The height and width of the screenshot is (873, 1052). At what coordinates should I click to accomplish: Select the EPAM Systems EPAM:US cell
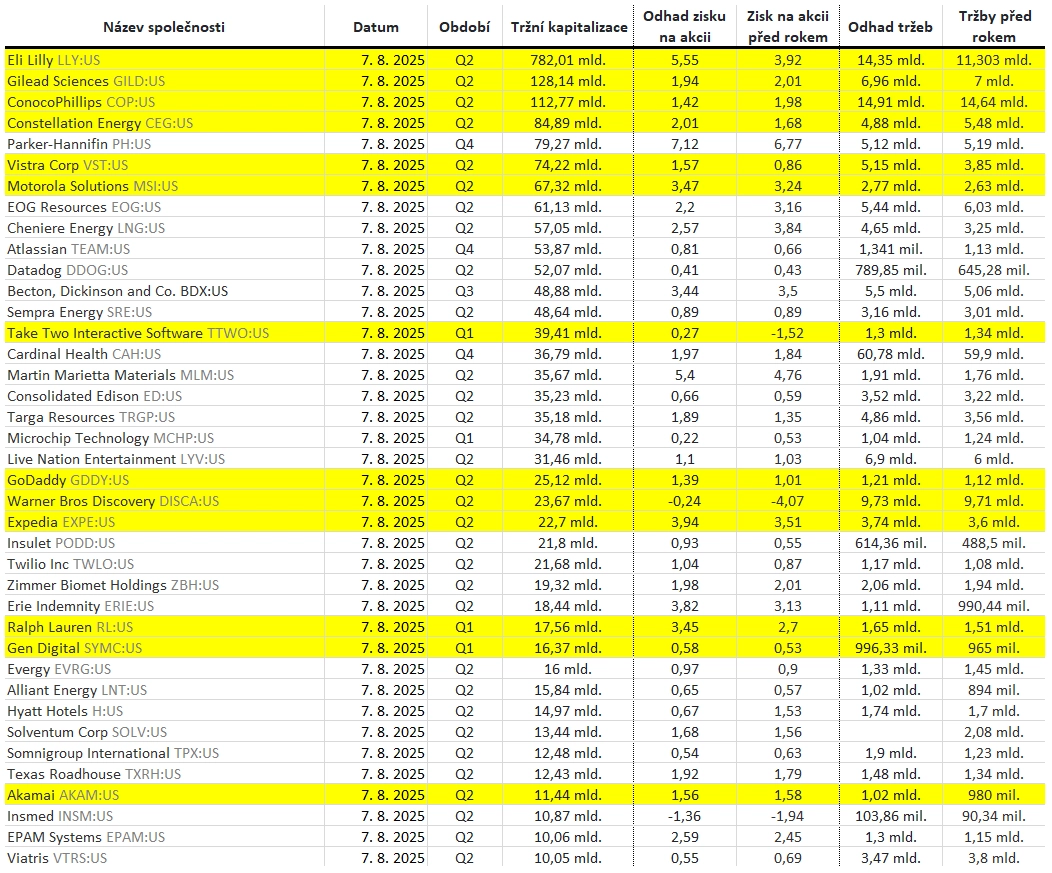pyautogui.click(x=164, y=837)
